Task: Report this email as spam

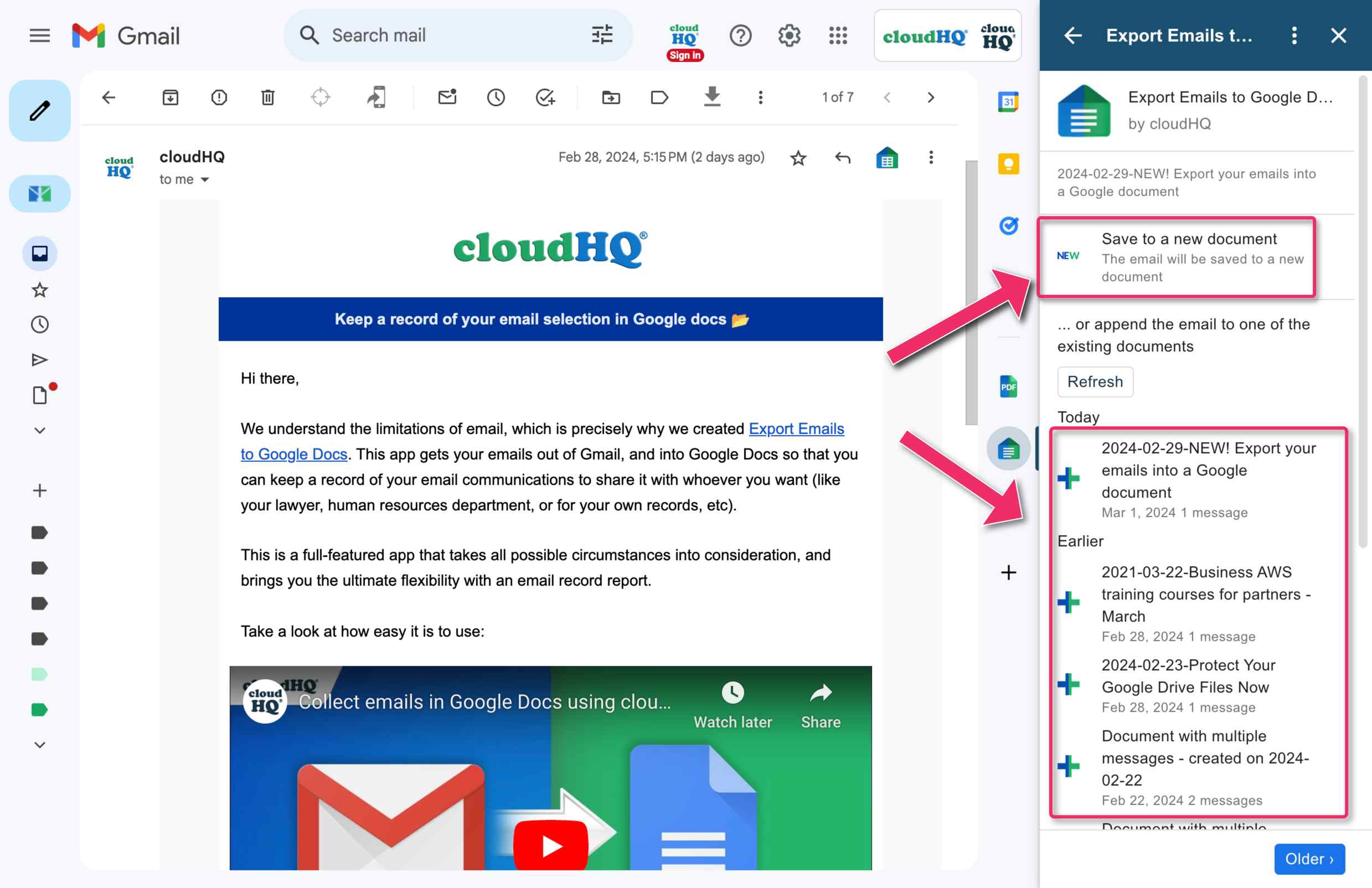Action: pyautogui.click(x=219, y=97)
